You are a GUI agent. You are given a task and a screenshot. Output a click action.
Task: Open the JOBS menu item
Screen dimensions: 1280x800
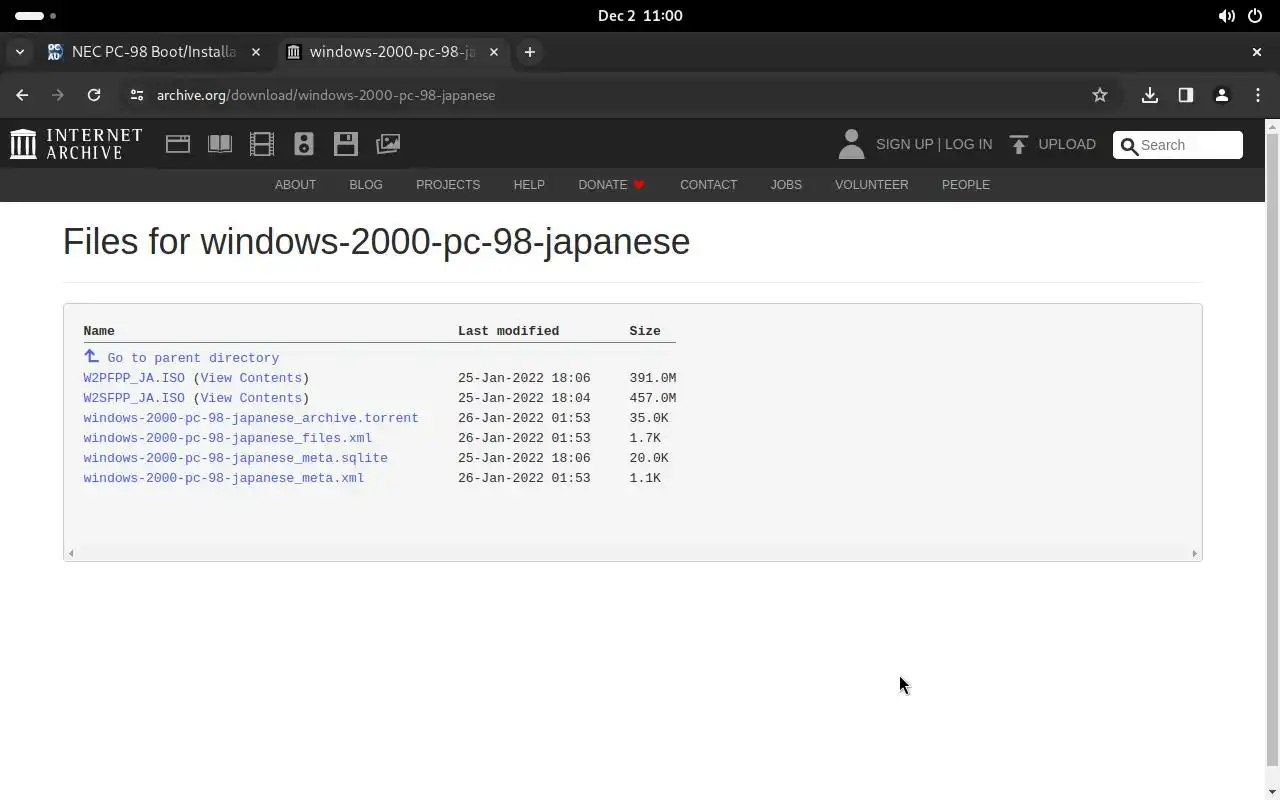click(x=786, y=185)
